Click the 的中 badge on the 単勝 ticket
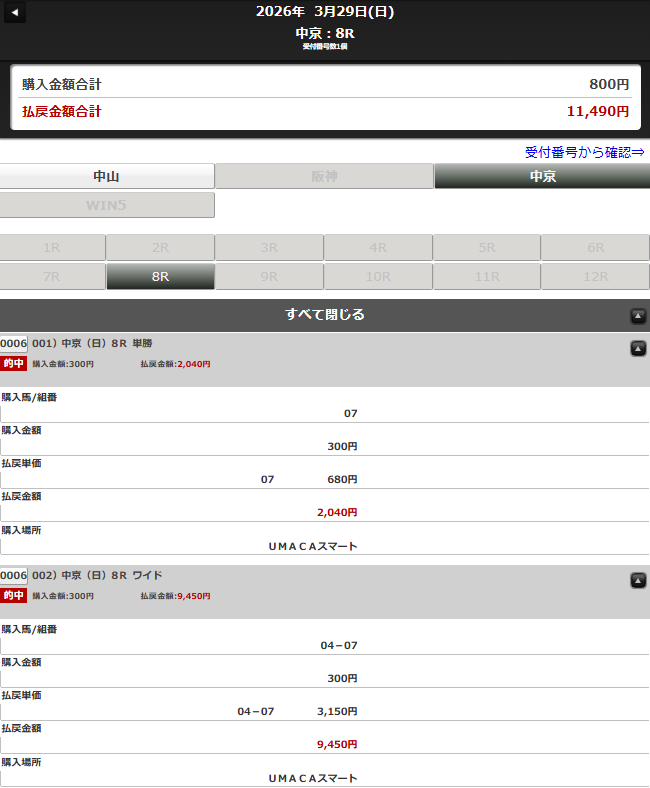 pyautogui.click(x=14, y=364)
